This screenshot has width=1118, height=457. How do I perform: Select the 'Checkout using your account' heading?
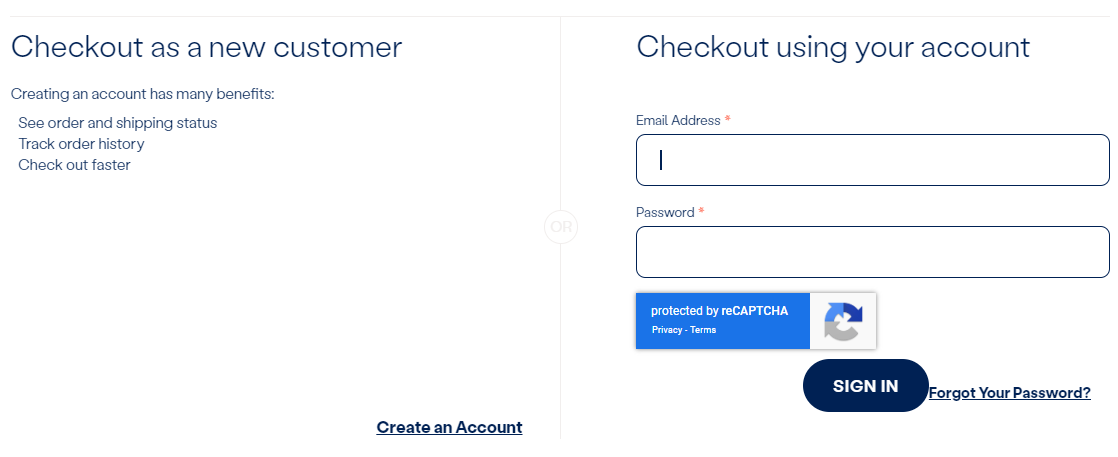833,48
